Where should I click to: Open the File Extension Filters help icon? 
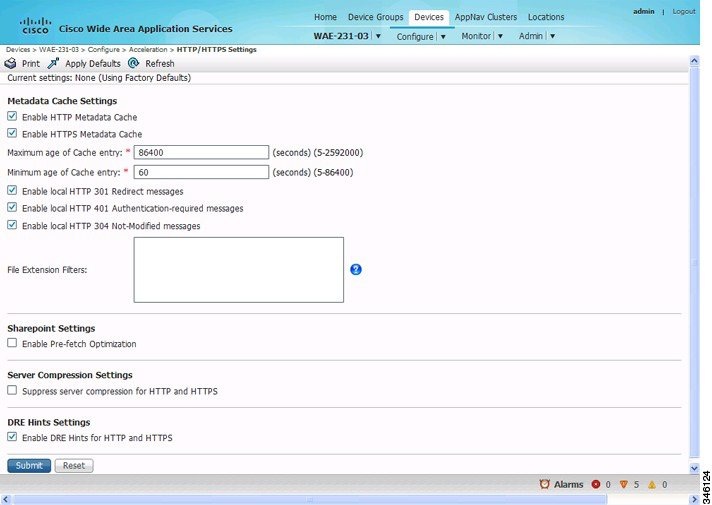pos(356,270)
